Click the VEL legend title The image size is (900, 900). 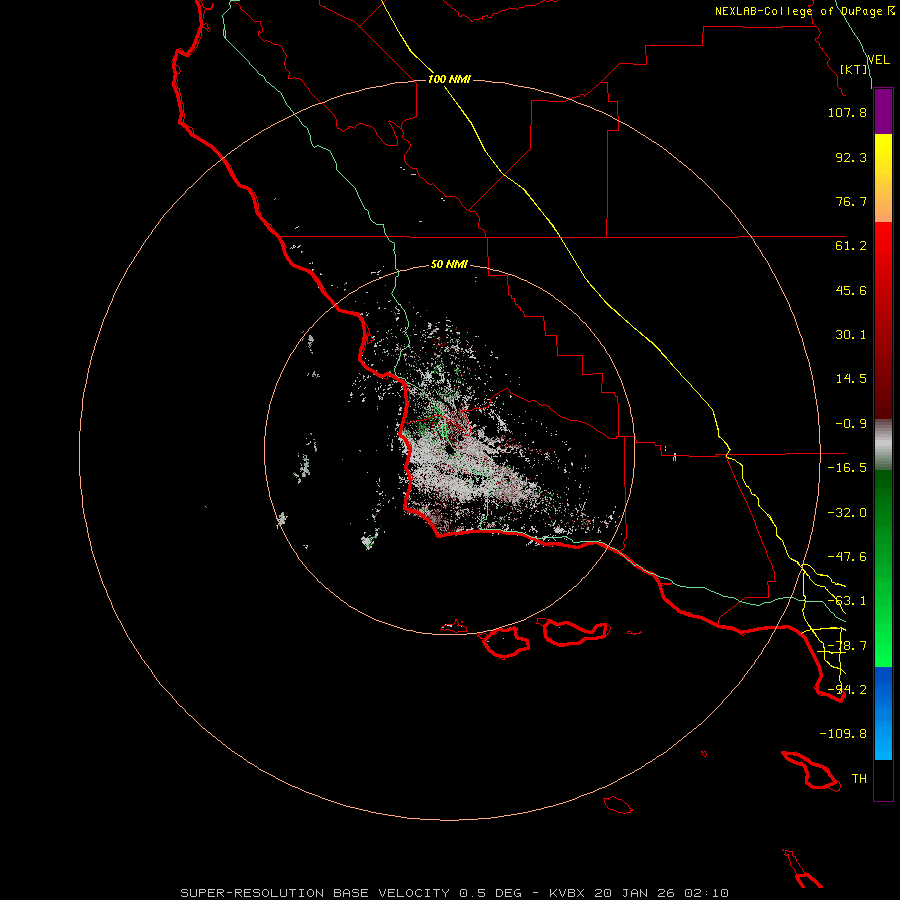pyautogui.click(x=878, y=60)
